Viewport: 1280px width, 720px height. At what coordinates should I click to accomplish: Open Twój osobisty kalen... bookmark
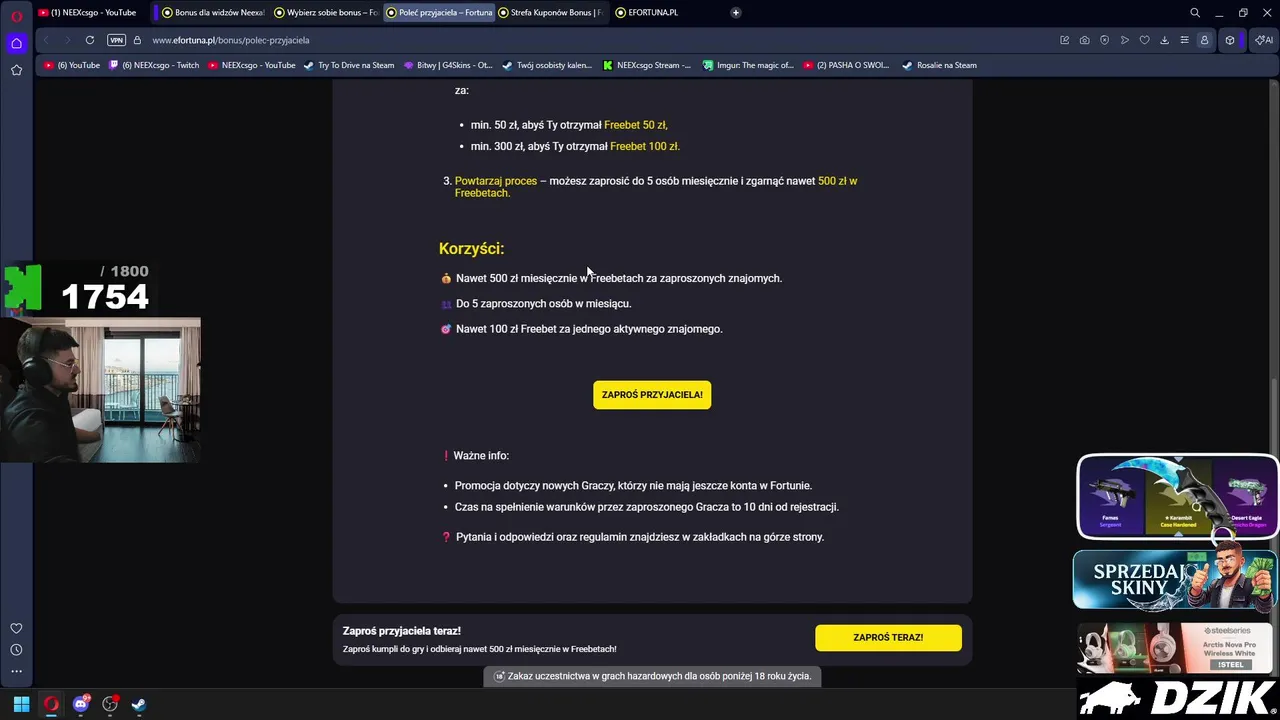coord(547,65)
